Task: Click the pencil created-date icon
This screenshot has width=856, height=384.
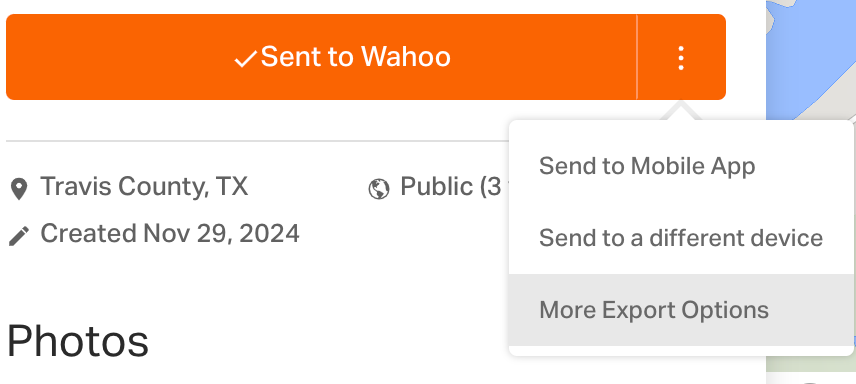Action: [x=19, y=237]
